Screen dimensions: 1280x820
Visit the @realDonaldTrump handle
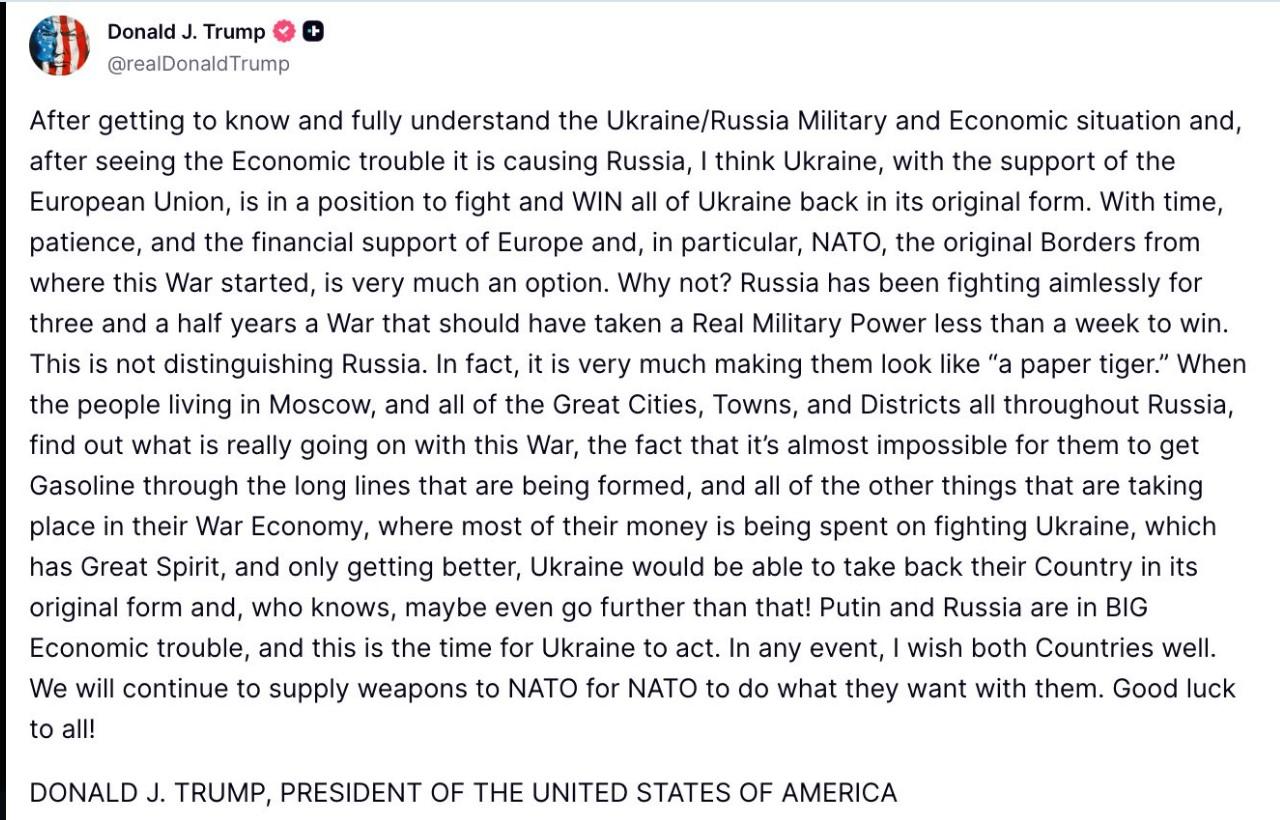tap(198, 64)
